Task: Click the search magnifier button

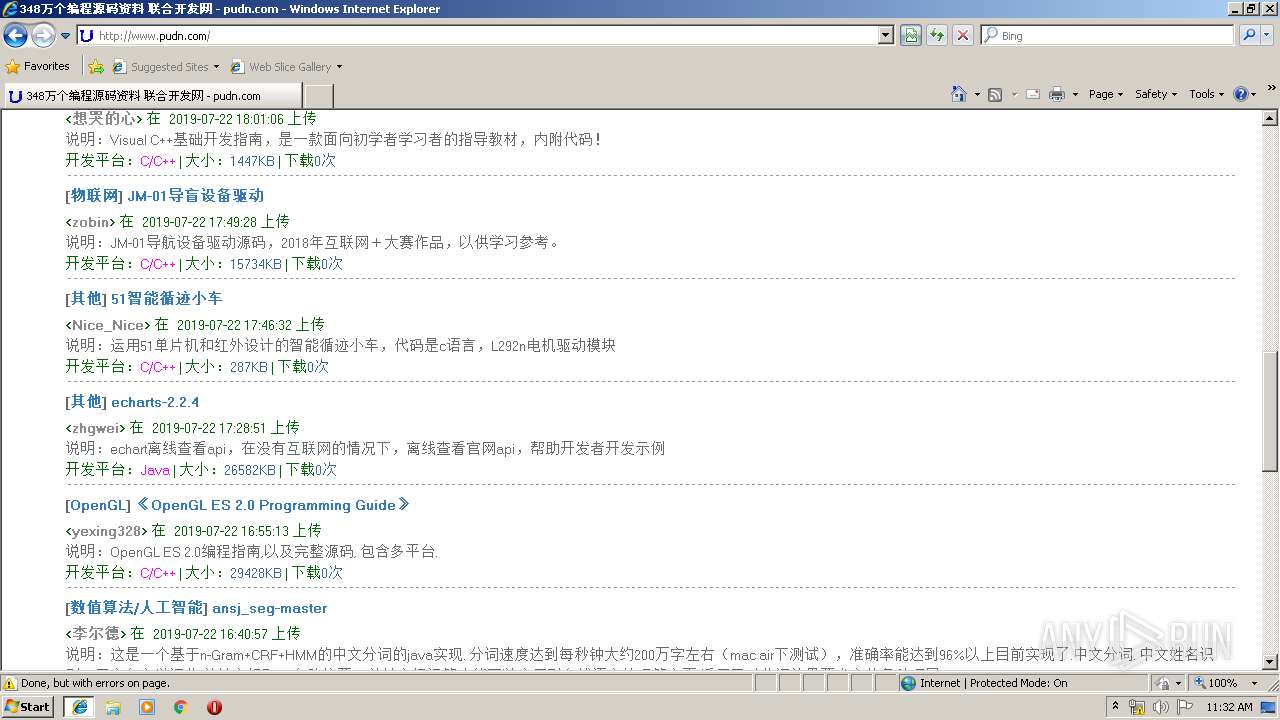Action: [x=1248, y=36]
